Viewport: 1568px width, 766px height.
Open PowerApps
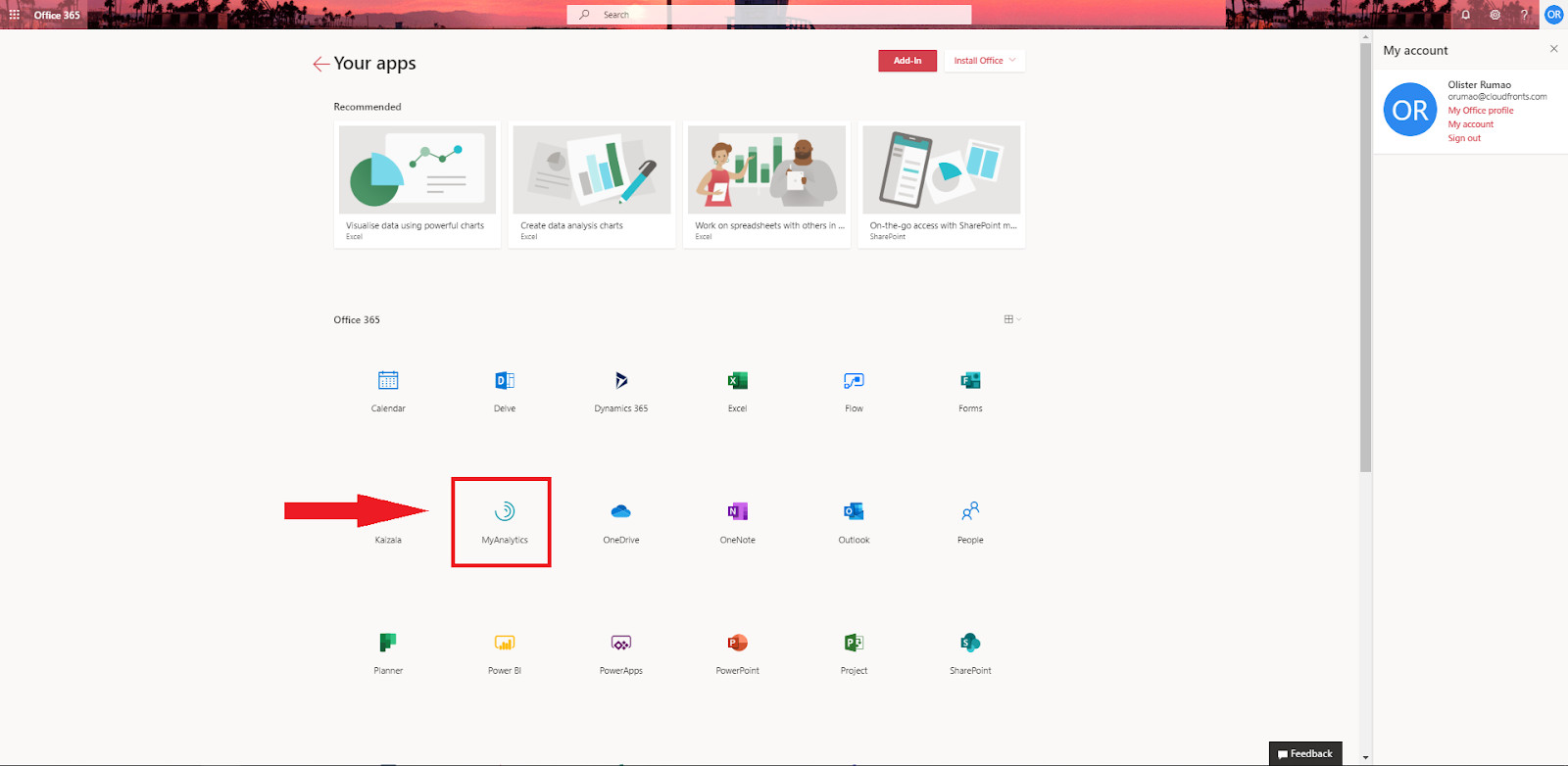point(621,653)
